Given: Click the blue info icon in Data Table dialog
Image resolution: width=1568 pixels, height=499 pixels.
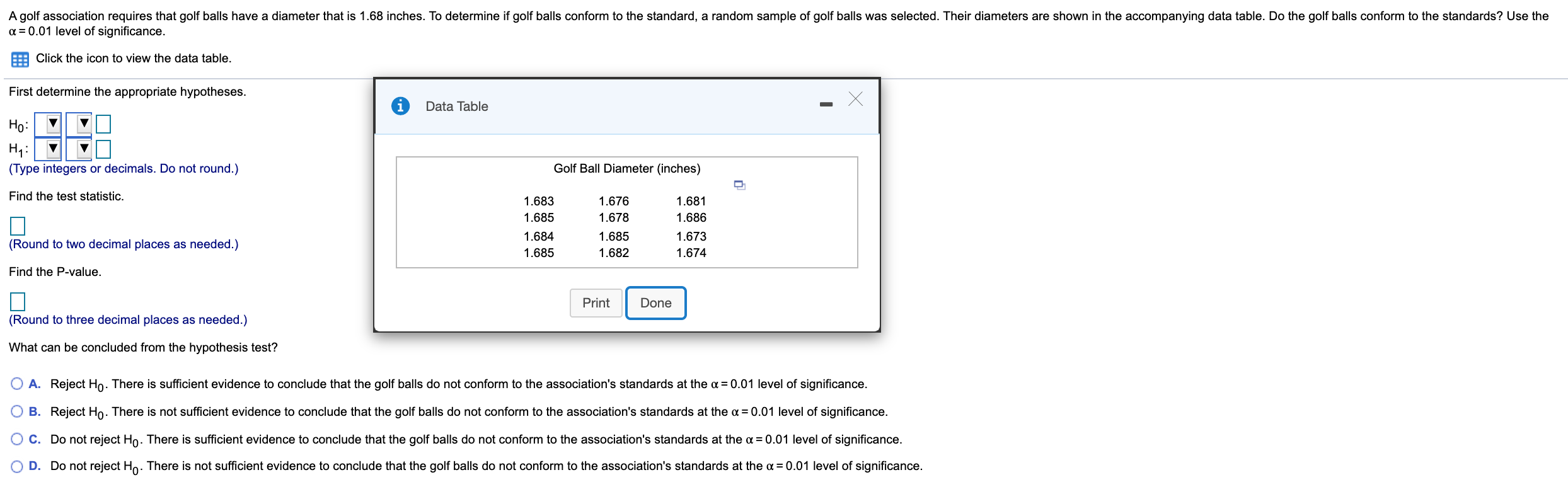Looking at the screenshot, I should click(x=400, y=106).
